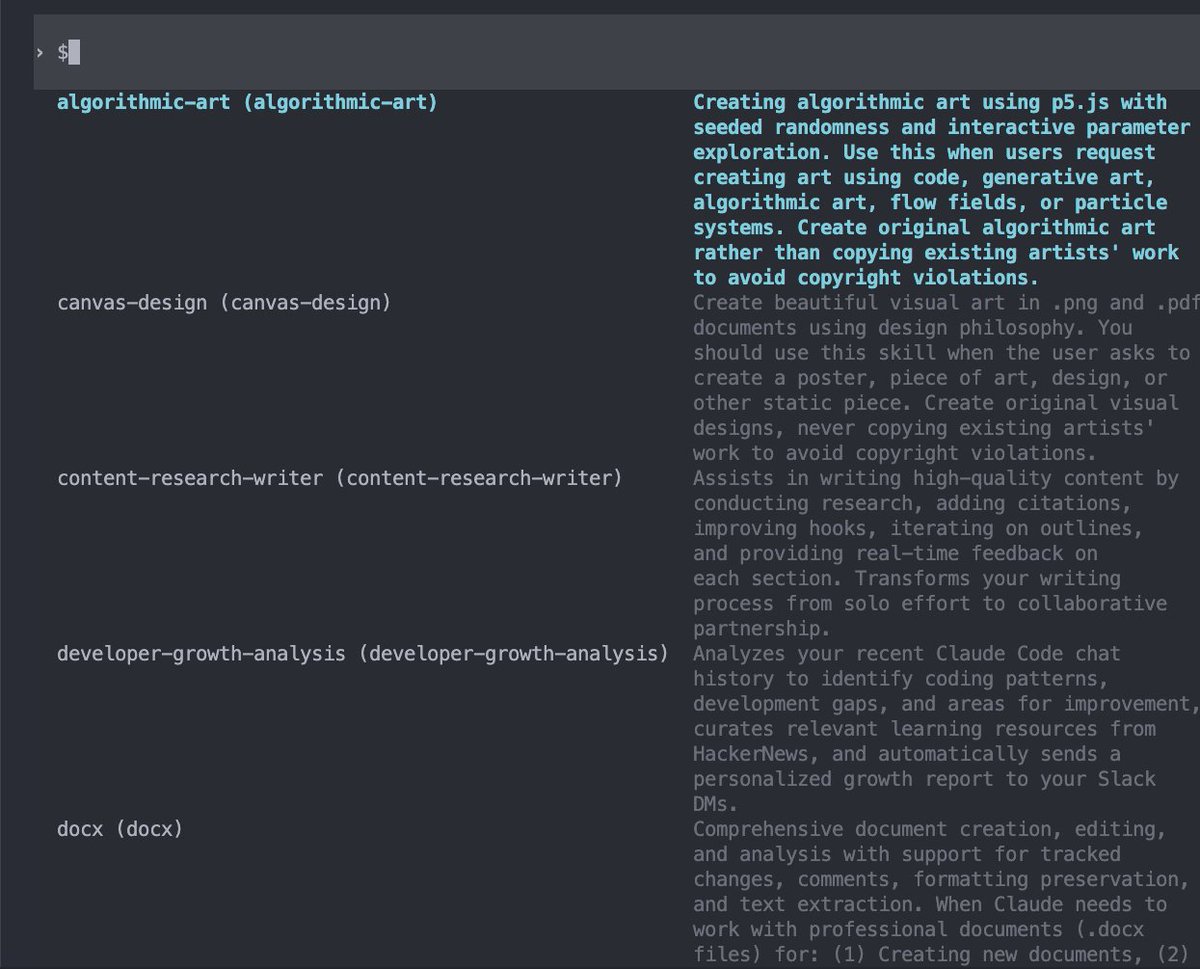
Task: Click the description starting "Comprehensive document creation, editing"
Action: tap(940, 892)
